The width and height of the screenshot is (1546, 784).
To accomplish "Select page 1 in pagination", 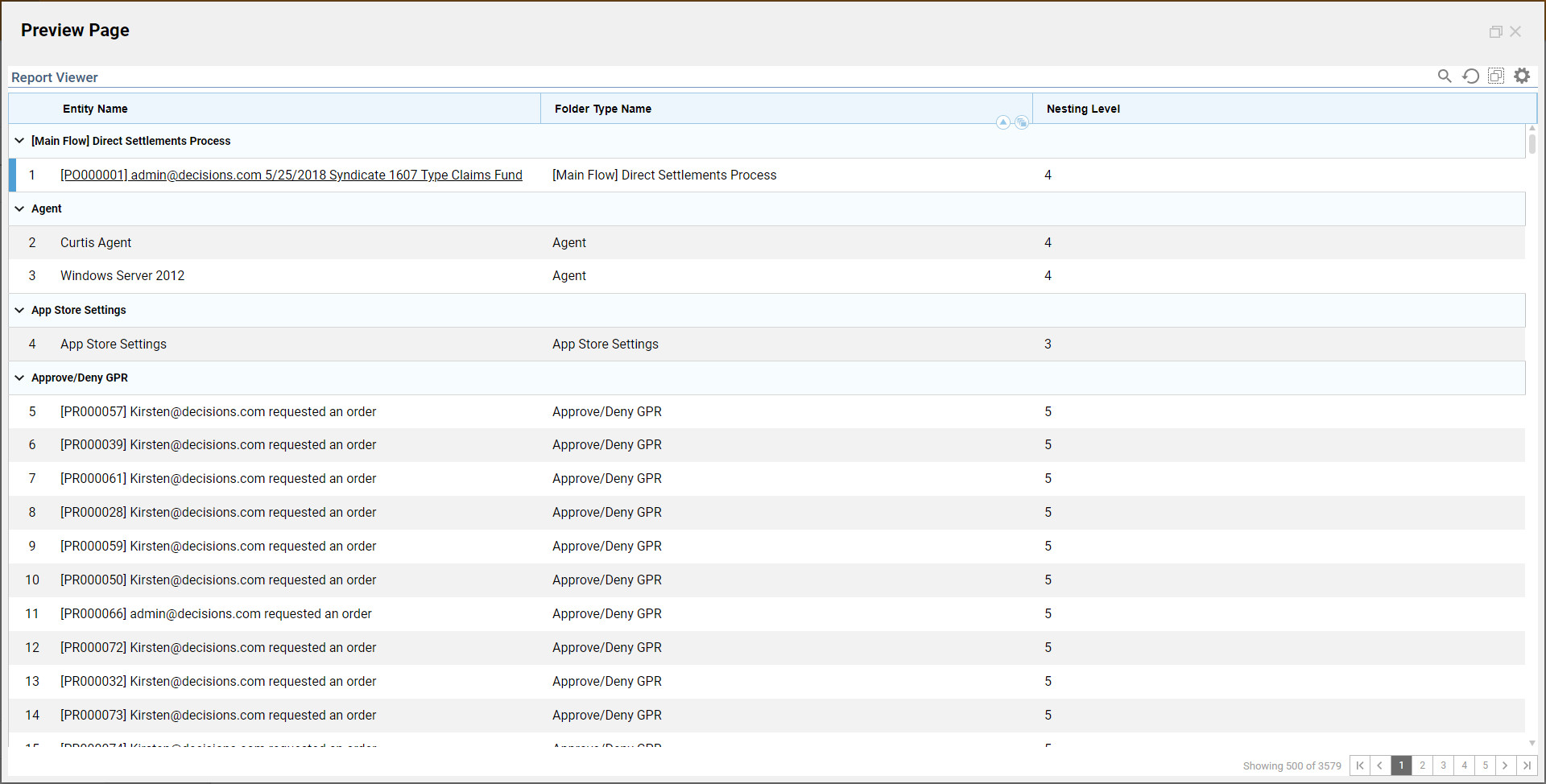I will click(1401, 765).
